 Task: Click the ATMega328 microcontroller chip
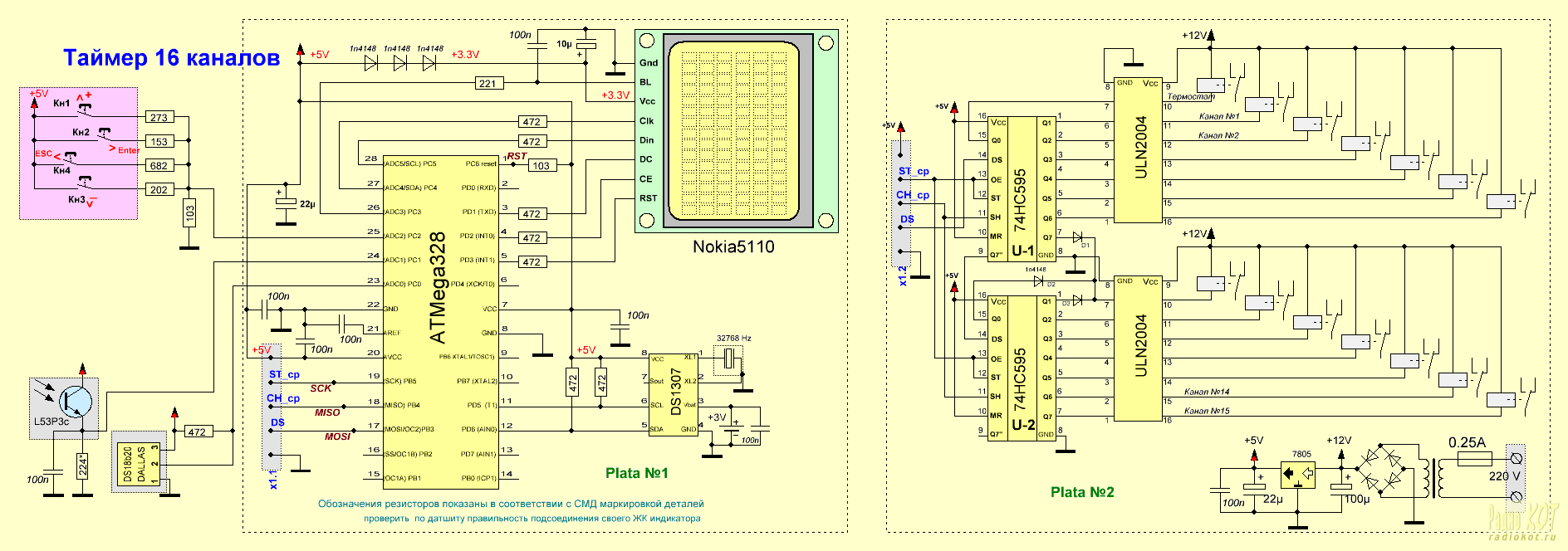[x=440, y=322]
